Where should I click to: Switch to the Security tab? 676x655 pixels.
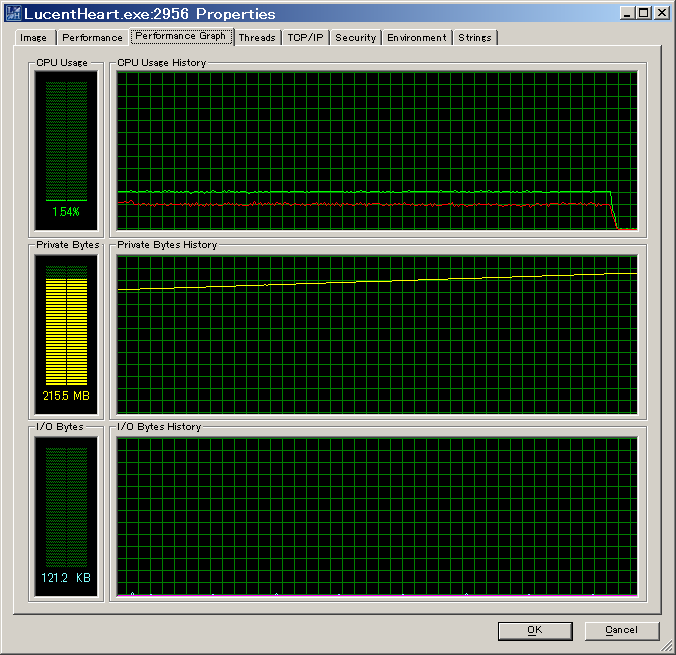click(x=355, y=38)
